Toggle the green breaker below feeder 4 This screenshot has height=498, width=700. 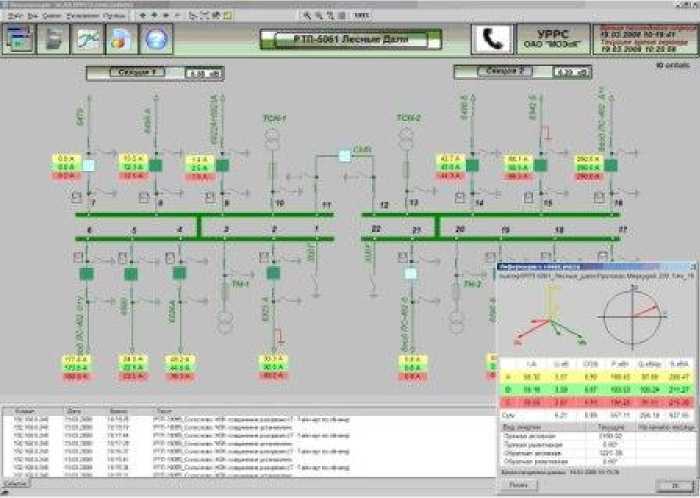point(179,273)
